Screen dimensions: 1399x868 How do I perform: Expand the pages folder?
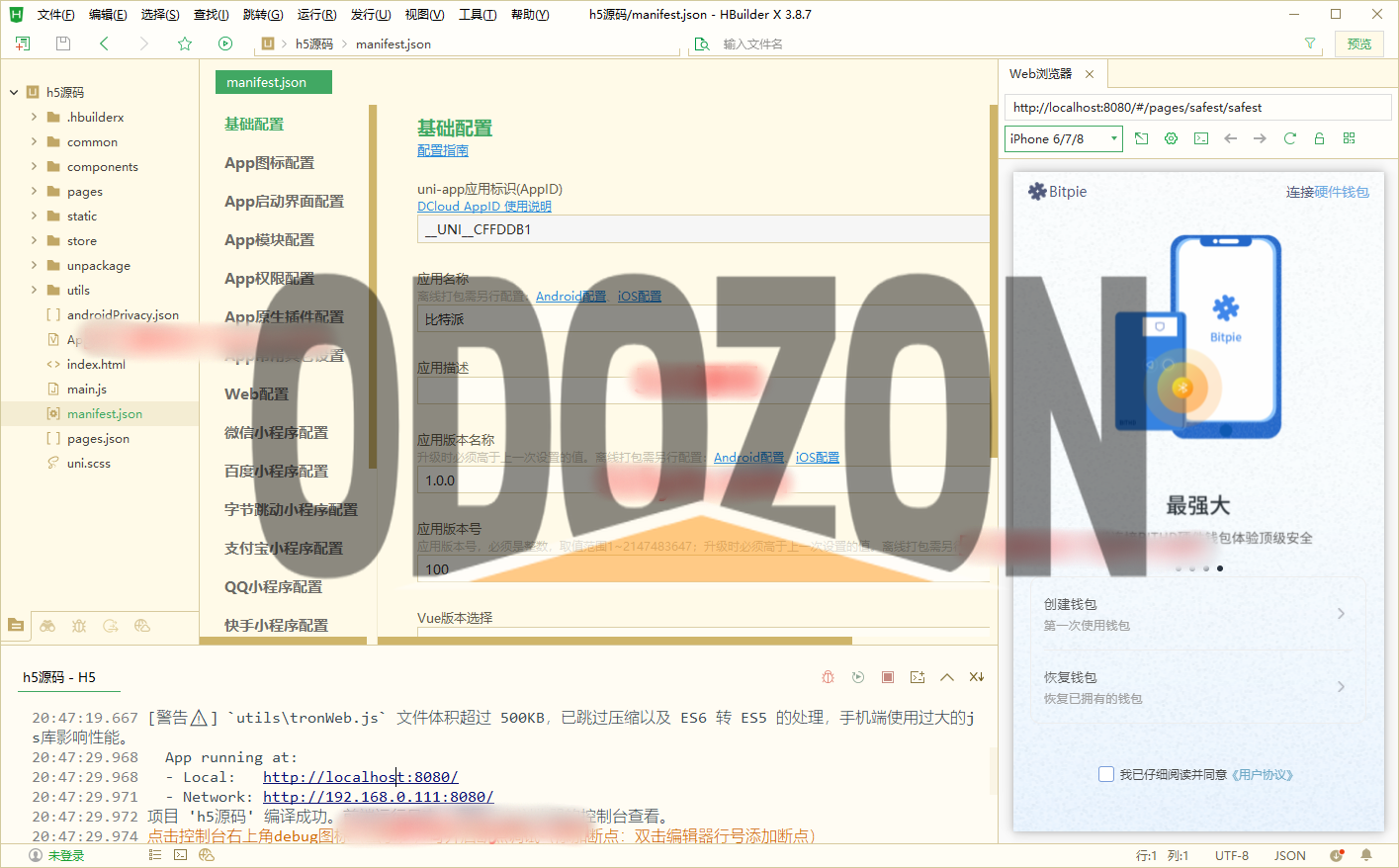click(x=35, y=191)
